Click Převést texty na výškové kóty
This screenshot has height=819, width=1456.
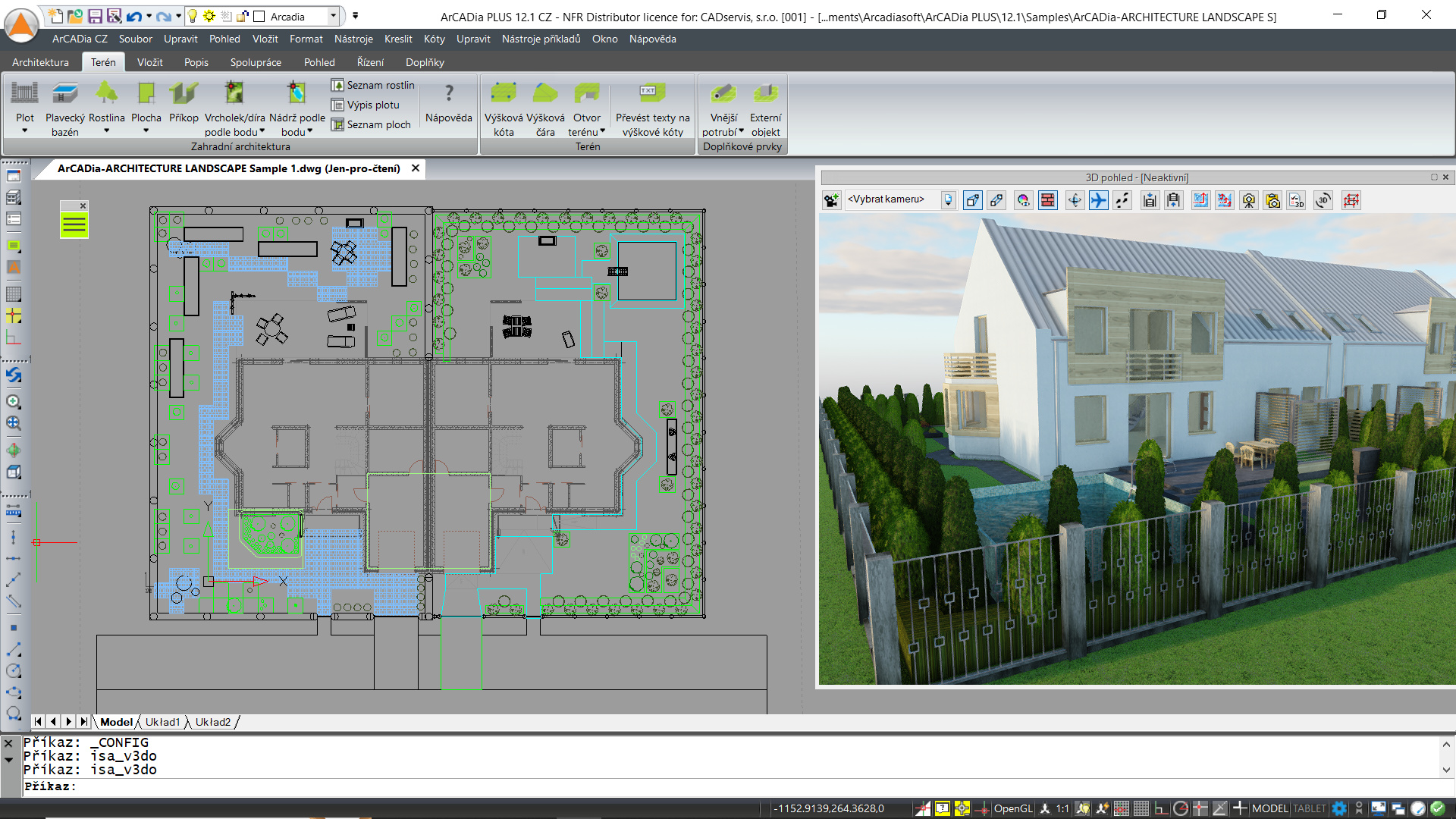tap(652, 108)
